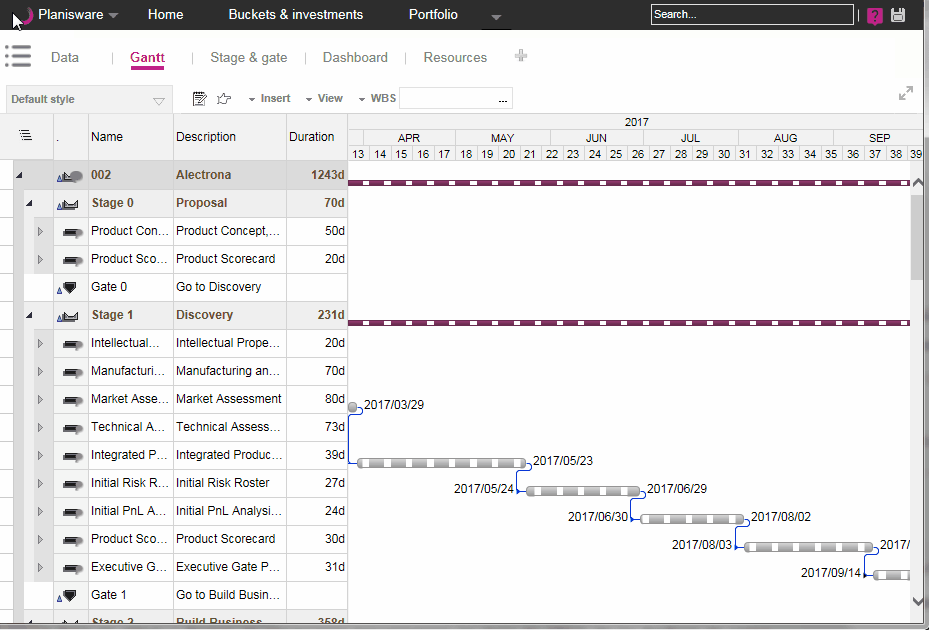This screenshot has width=929, height=630.
Task: Click the pin toolbar icon
Action: pos(224,99)
